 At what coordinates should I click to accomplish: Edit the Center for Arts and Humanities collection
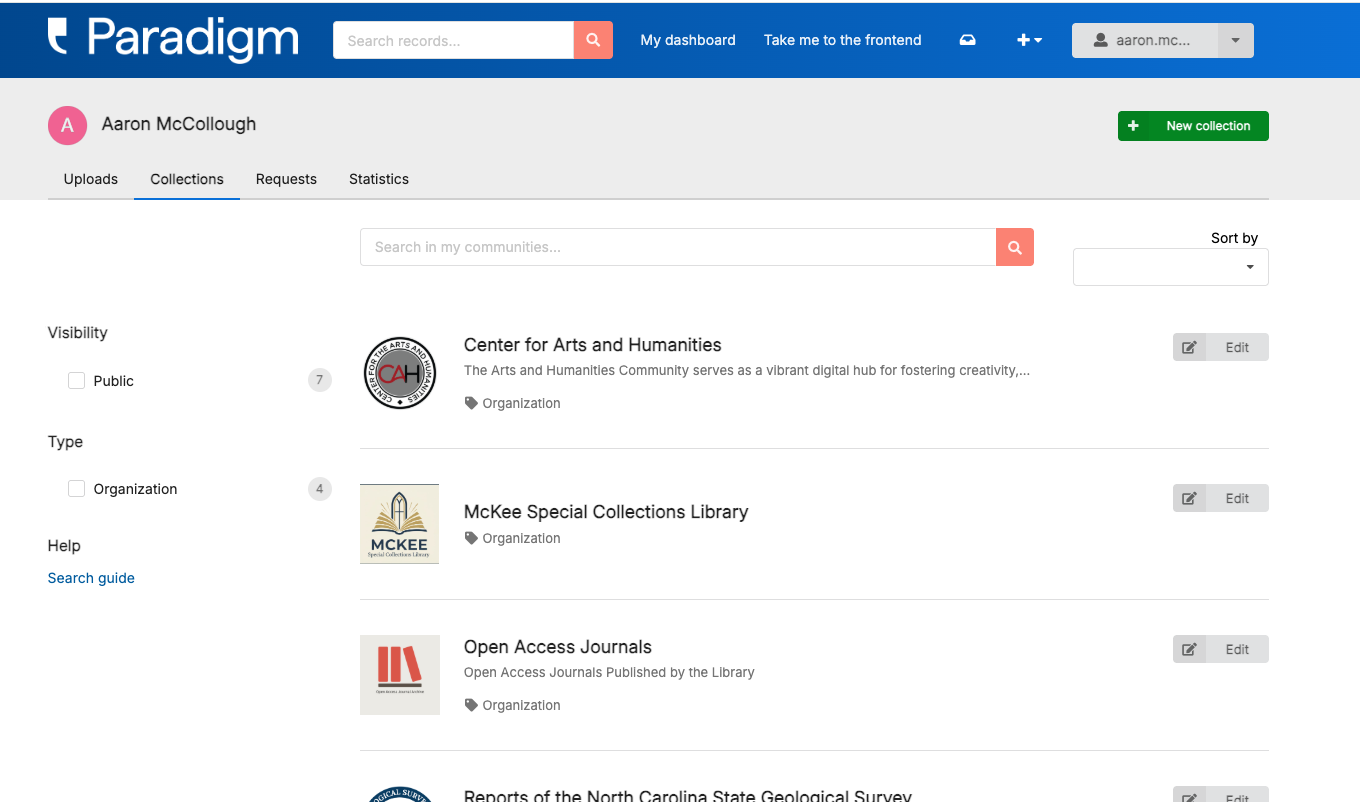tap(1221, 347)
